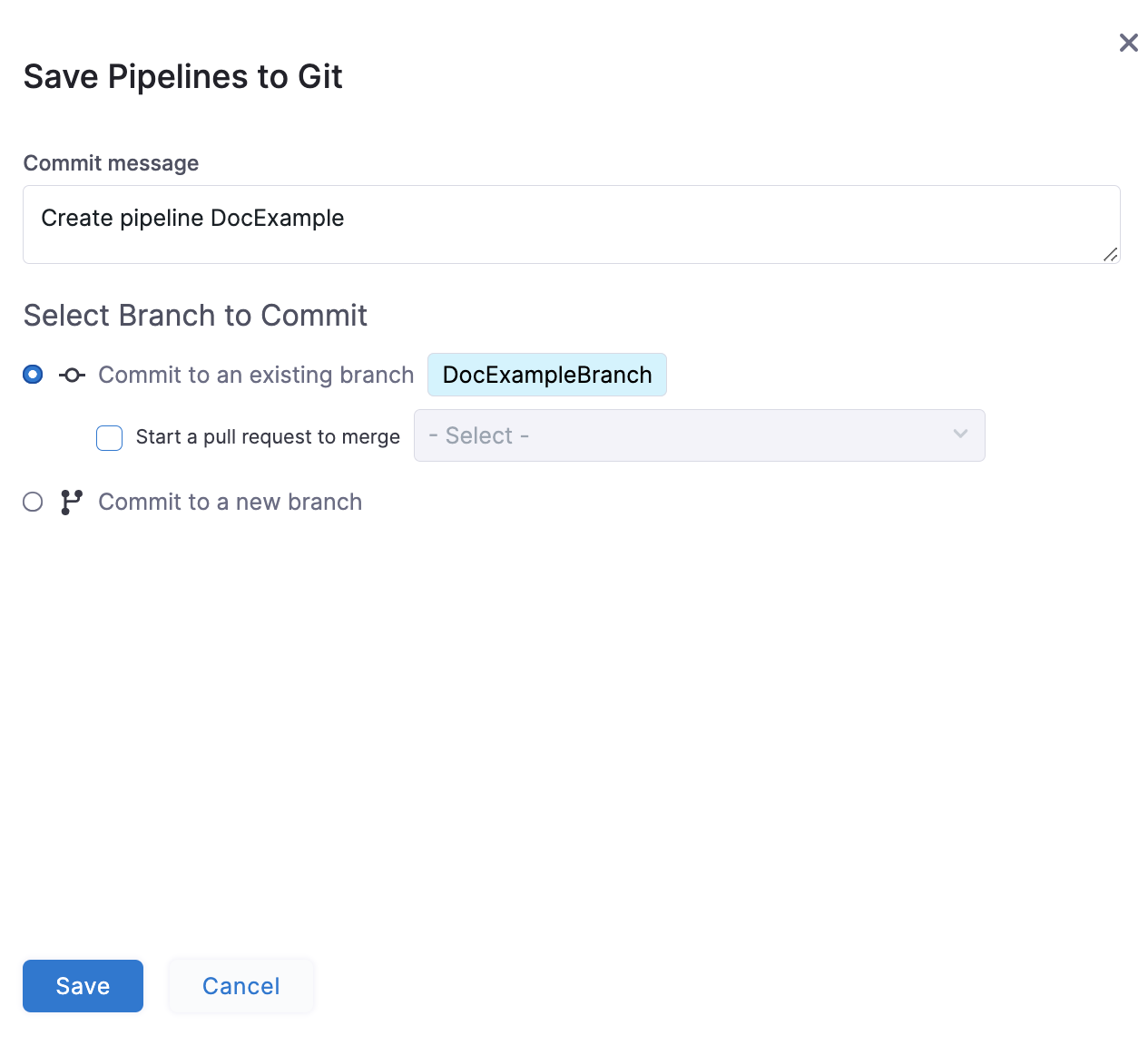Click the git commit icon for existing branch

(x=72, y=375)
